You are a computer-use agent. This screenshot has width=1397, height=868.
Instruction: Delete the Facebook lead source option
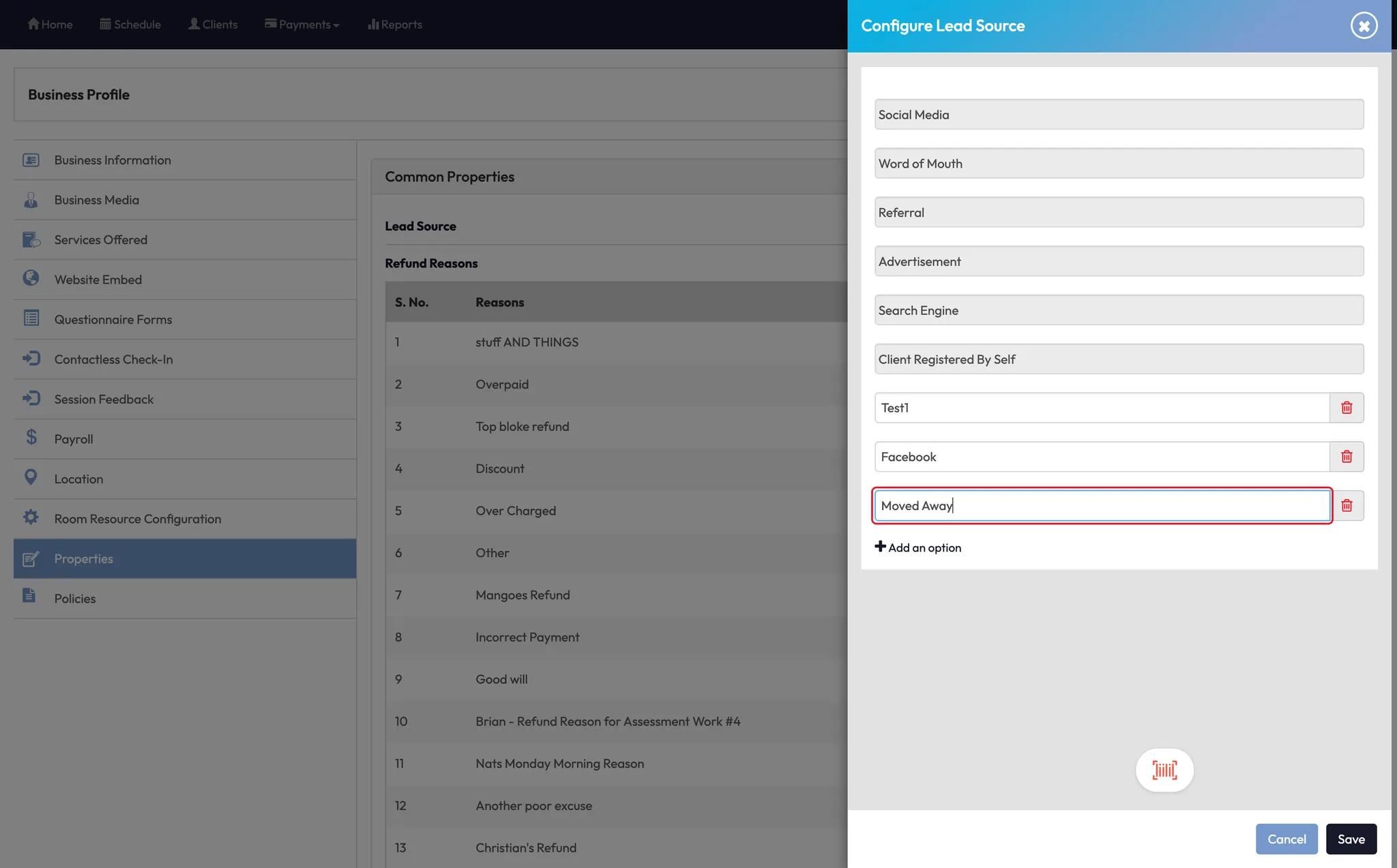click(1347, 457)
